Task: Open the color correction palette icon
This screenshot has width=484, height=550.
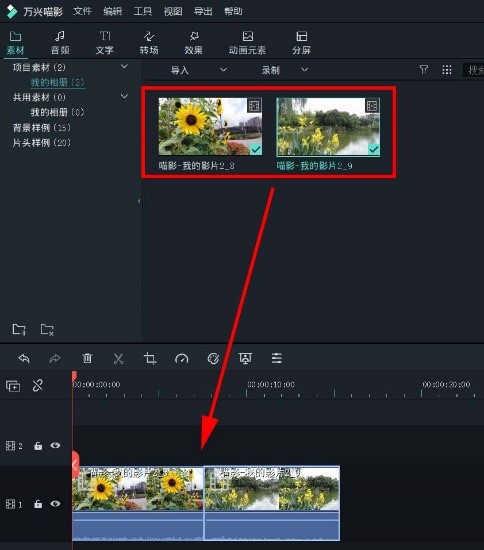Action: click(x=213, y=358)
